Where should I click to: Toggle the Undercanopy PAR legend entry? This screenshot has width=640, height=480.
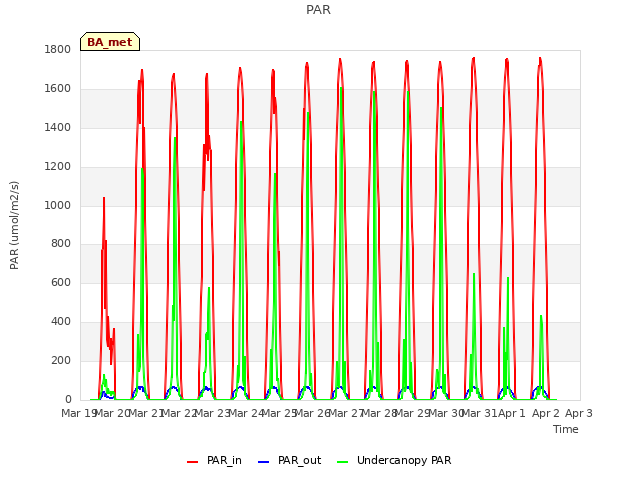tap(394, 460)
